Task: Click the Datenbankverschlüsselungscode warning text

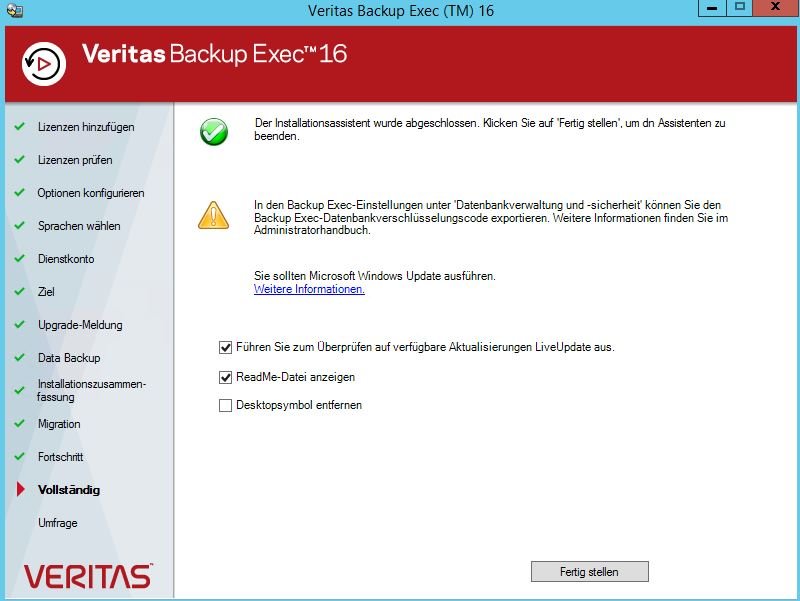Action: [491, 218]
